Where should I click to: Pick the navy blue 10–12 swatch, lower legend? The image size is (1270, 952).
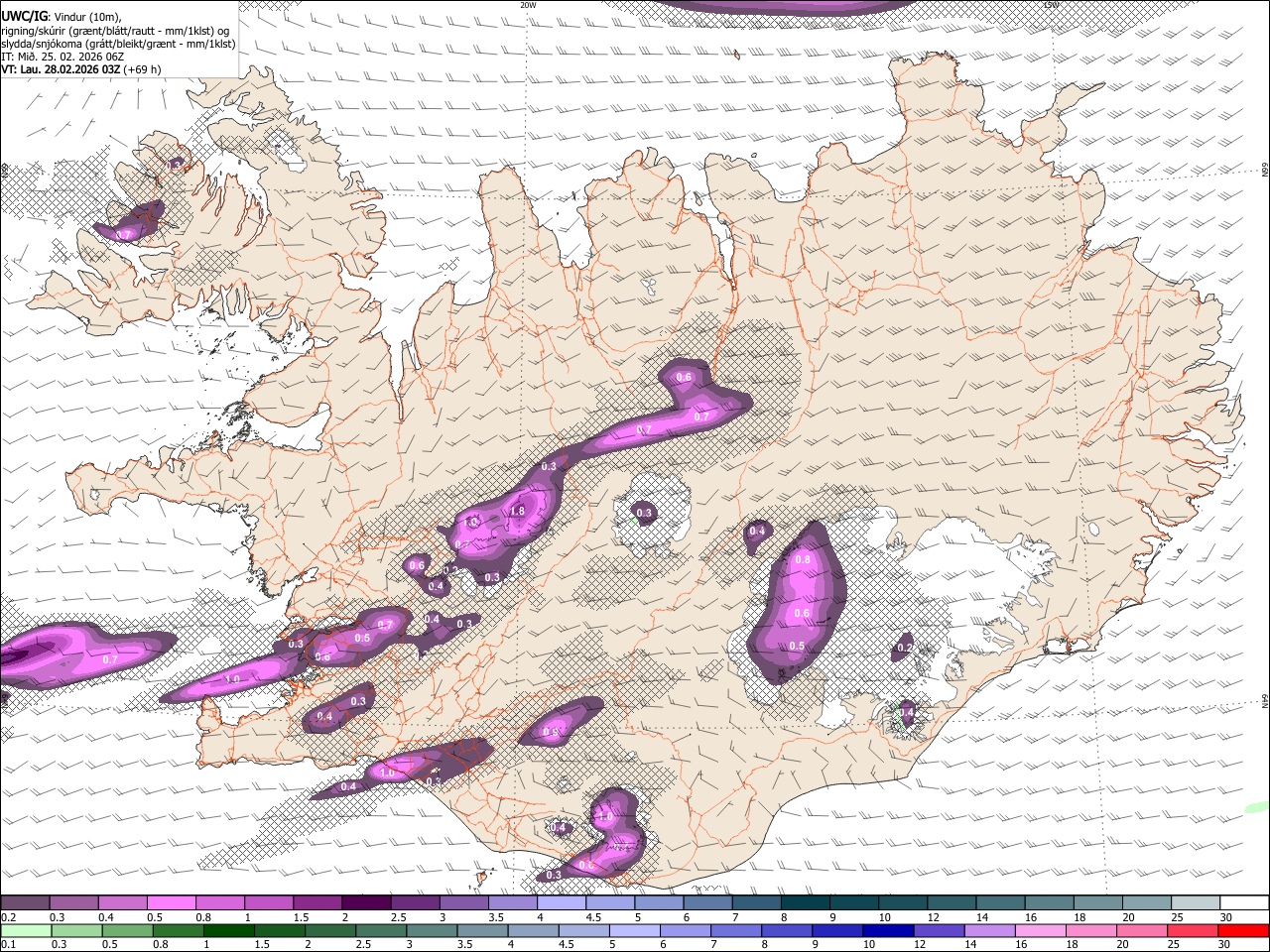887,930
